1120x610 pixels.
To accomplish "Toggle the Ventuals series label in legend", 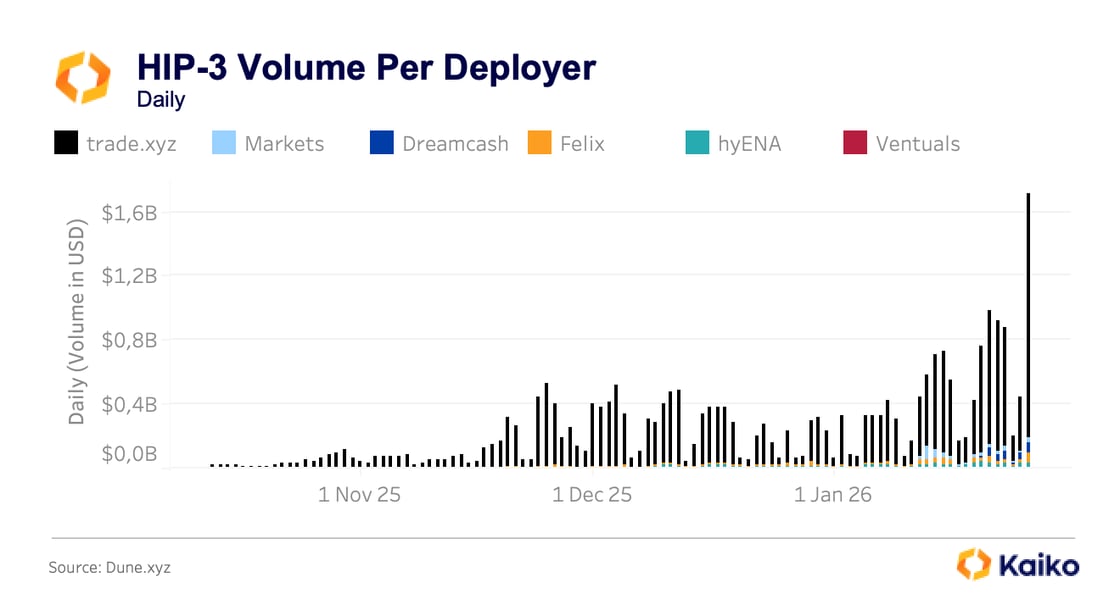I will [x=917, y=144].
